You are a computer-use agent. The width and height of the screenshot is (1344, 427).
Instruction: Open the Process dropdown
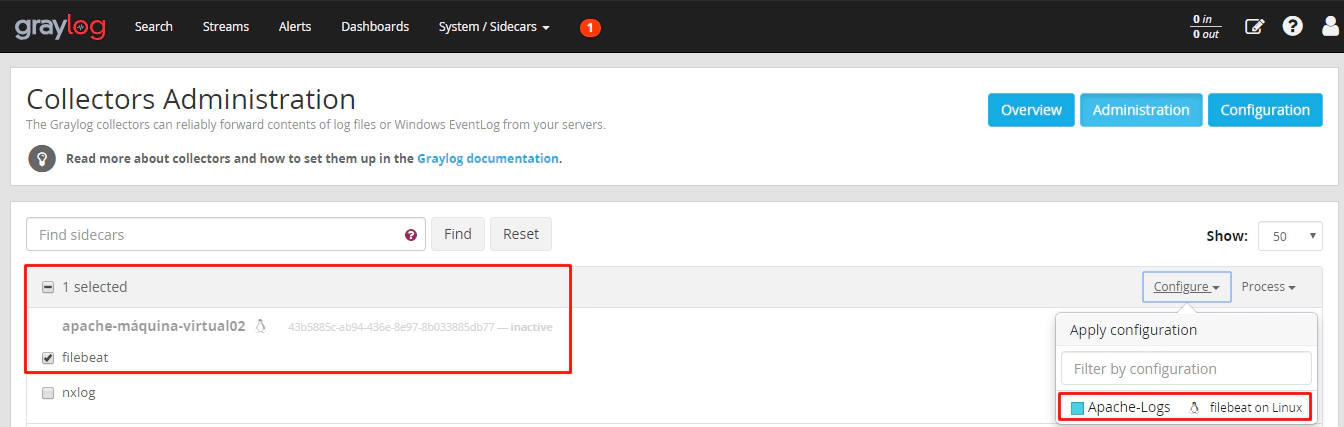(x=1268, y=287)
